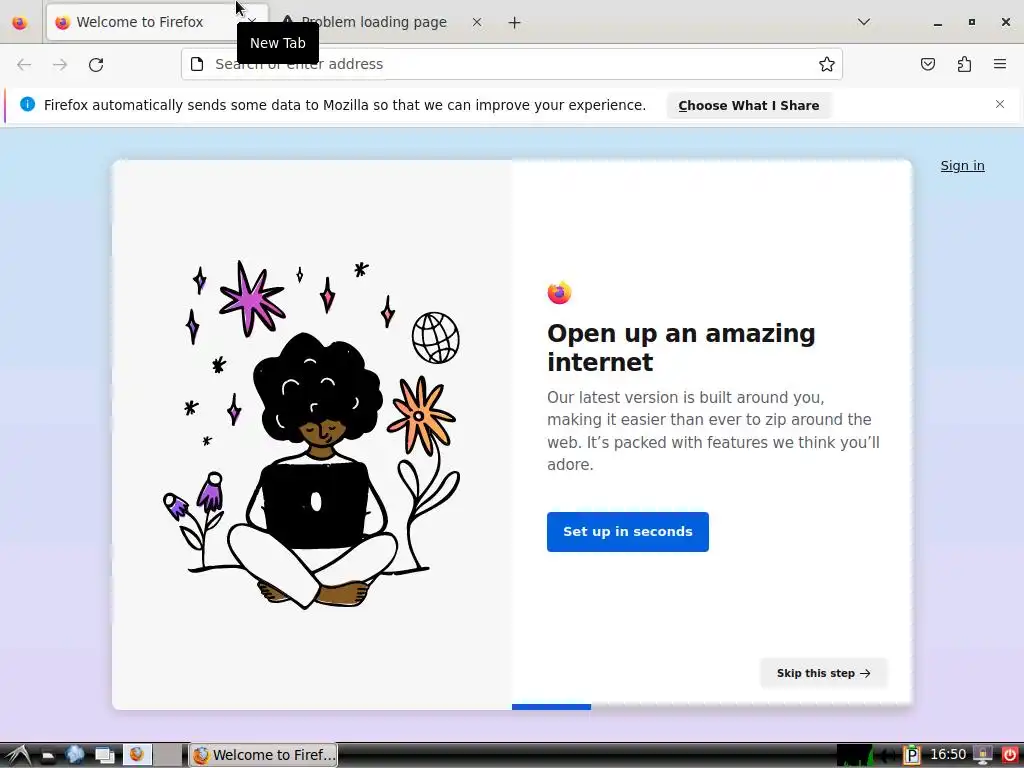Open the Extensions puzzle icon
This screenshot has height=768, width=1024.
(x=964, y=64)
